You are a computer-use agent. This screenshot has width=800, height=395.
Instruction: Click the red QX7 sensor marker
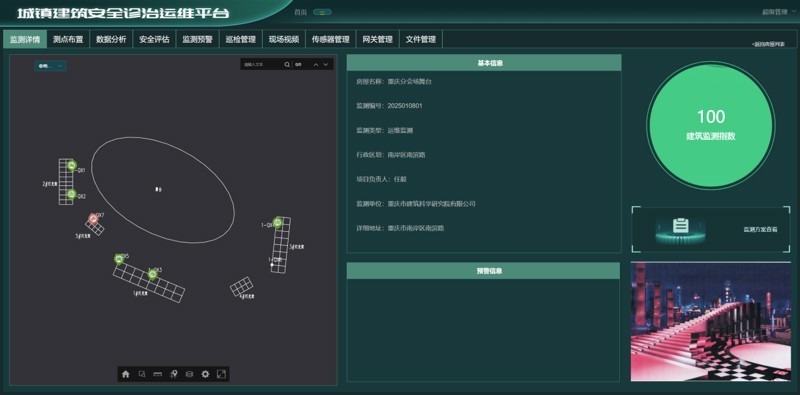(x=93, y=219)
